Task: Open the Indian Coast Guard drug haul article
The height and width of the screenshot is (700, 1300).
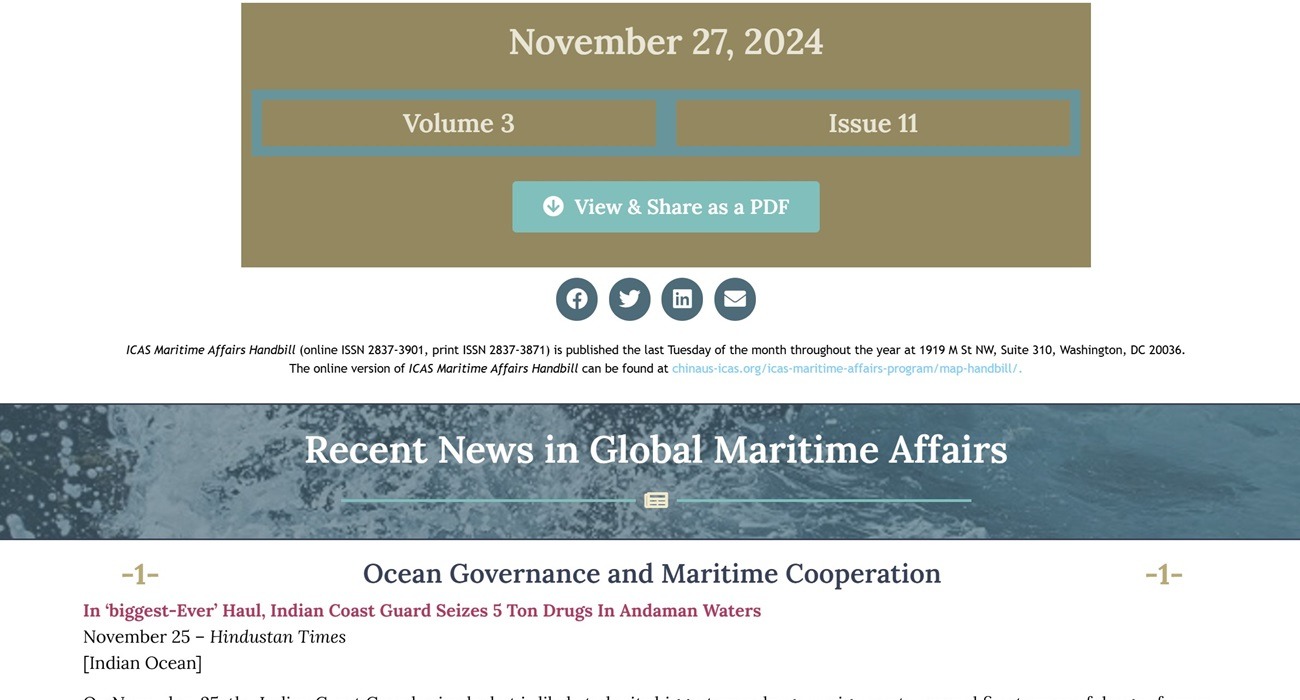Action: click(422, 611)
